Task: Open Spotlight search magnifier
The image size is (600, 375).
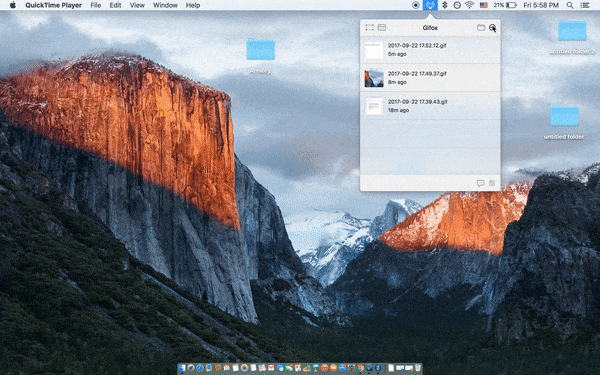Action: point(570,5)
